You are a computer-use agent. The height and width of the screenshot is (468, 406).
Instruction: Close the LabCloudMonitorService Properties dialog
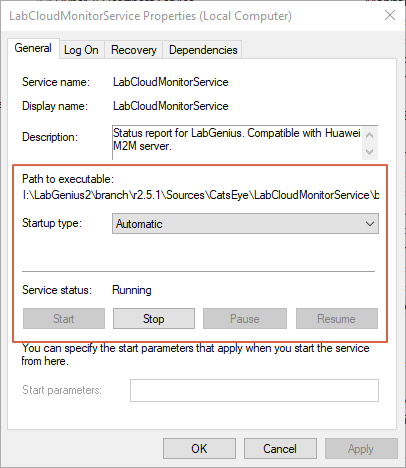tap(390, 15)
